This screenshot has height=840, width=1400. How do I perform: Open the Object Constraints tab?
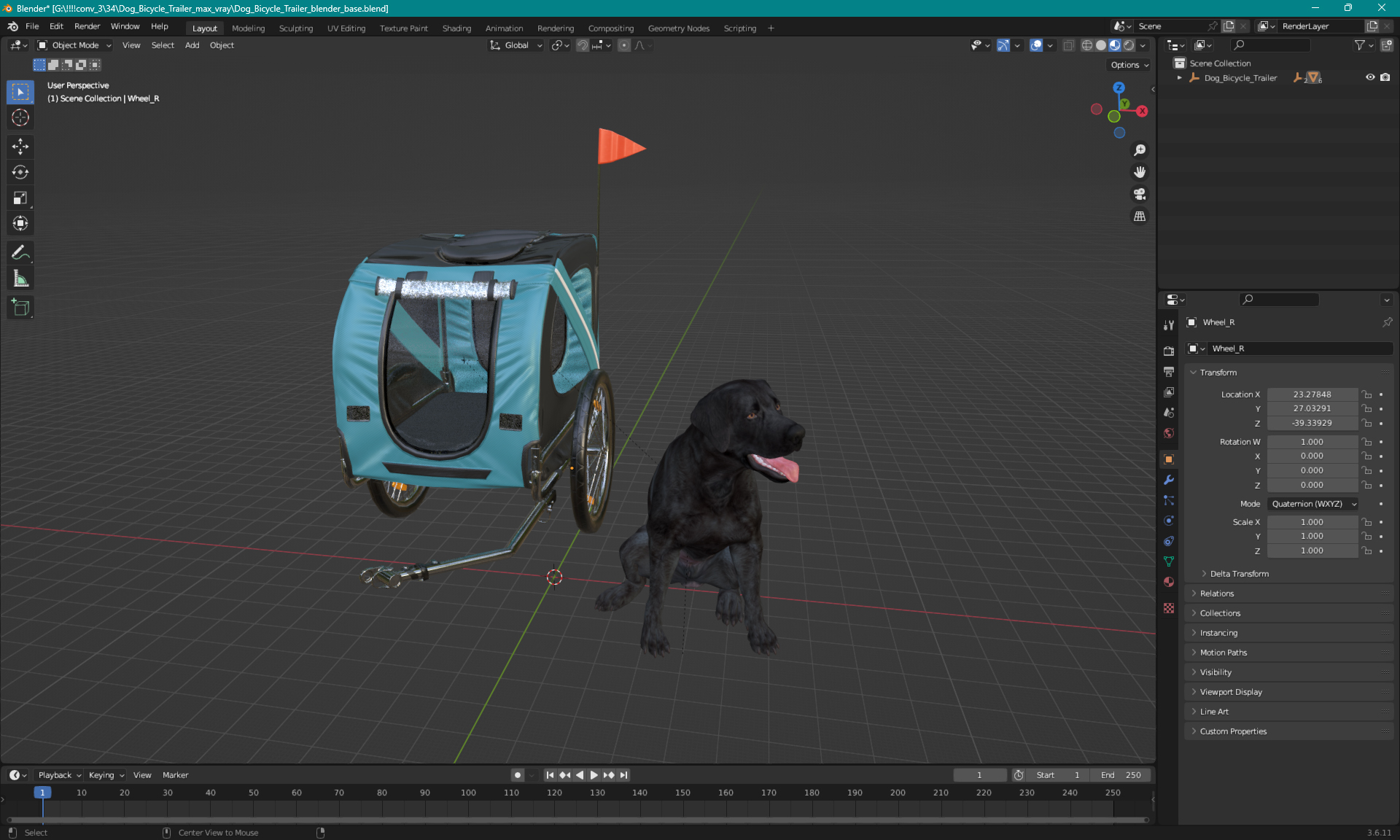point(1169,541)
